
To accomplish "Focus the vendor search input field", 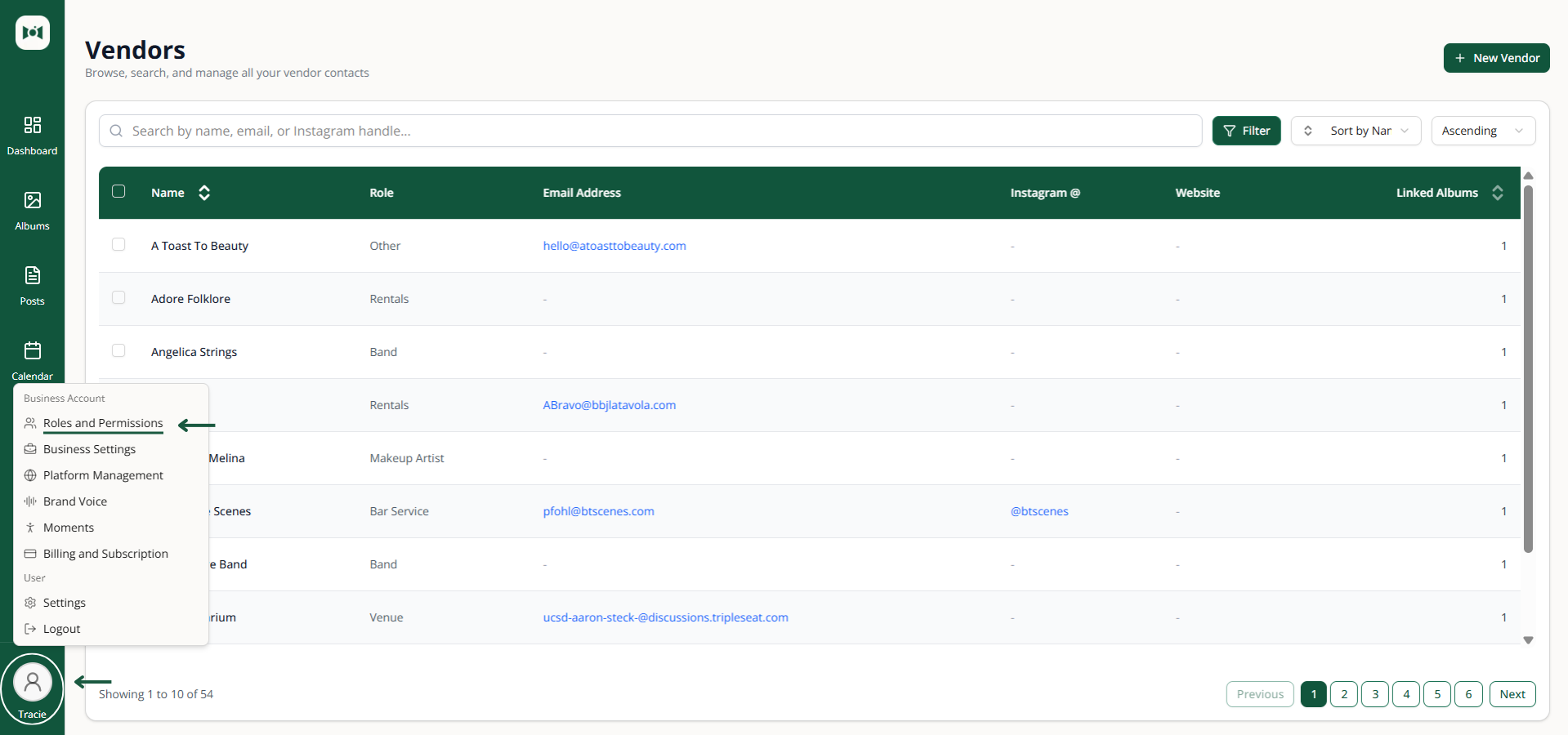I will (650, 131).
